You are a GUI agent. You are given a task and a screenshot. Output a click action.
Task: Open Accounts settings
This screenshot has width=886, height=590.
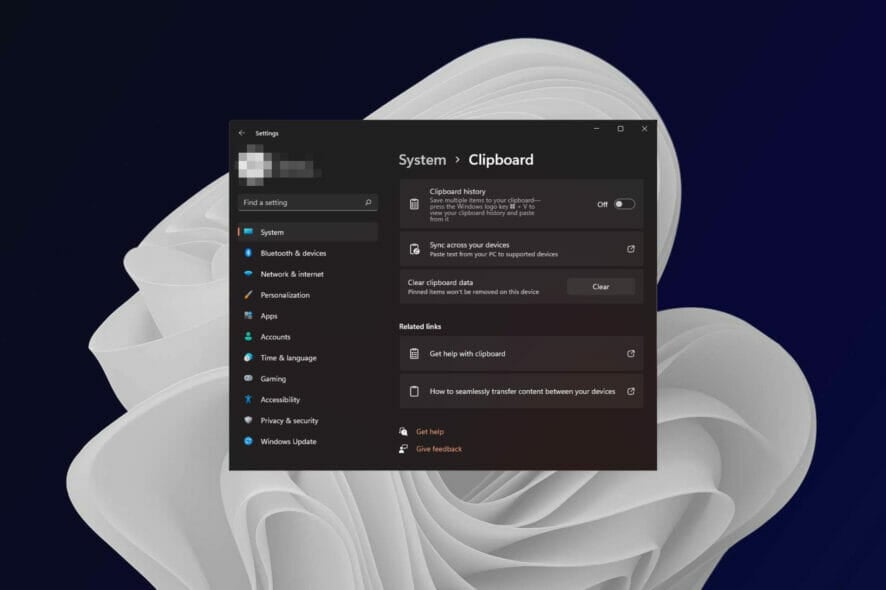coord(308,337)
